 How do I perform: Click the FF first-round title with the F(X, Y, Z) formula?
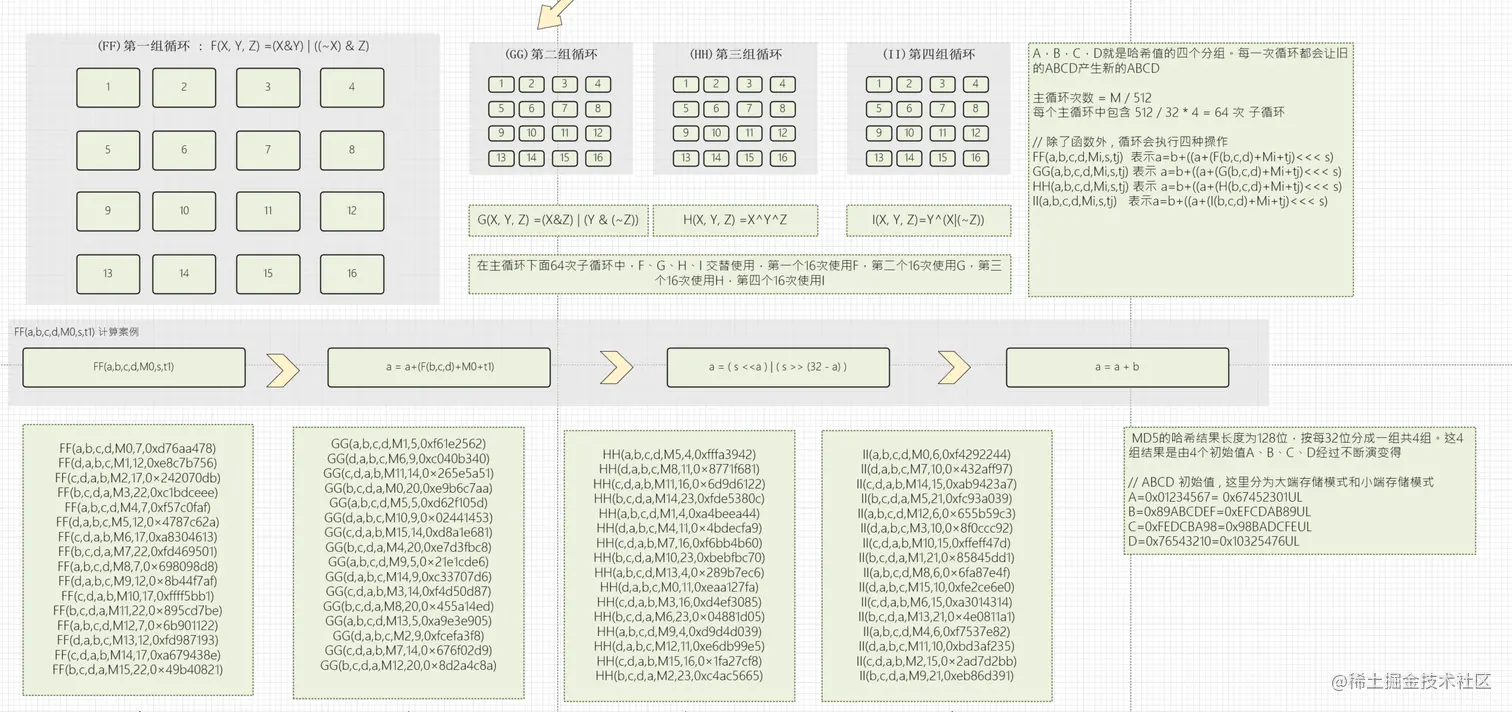click(233, 46)
